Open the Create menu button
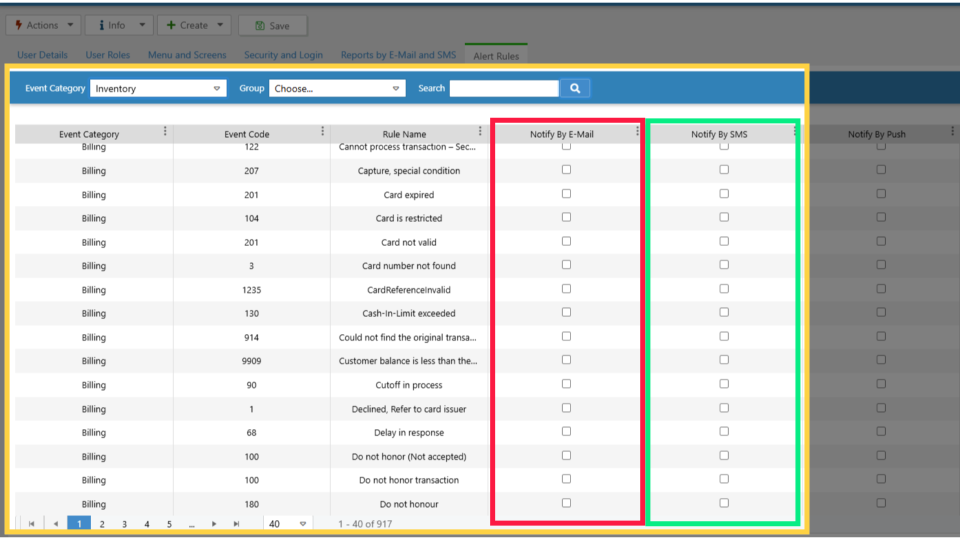 coord(194,25)
